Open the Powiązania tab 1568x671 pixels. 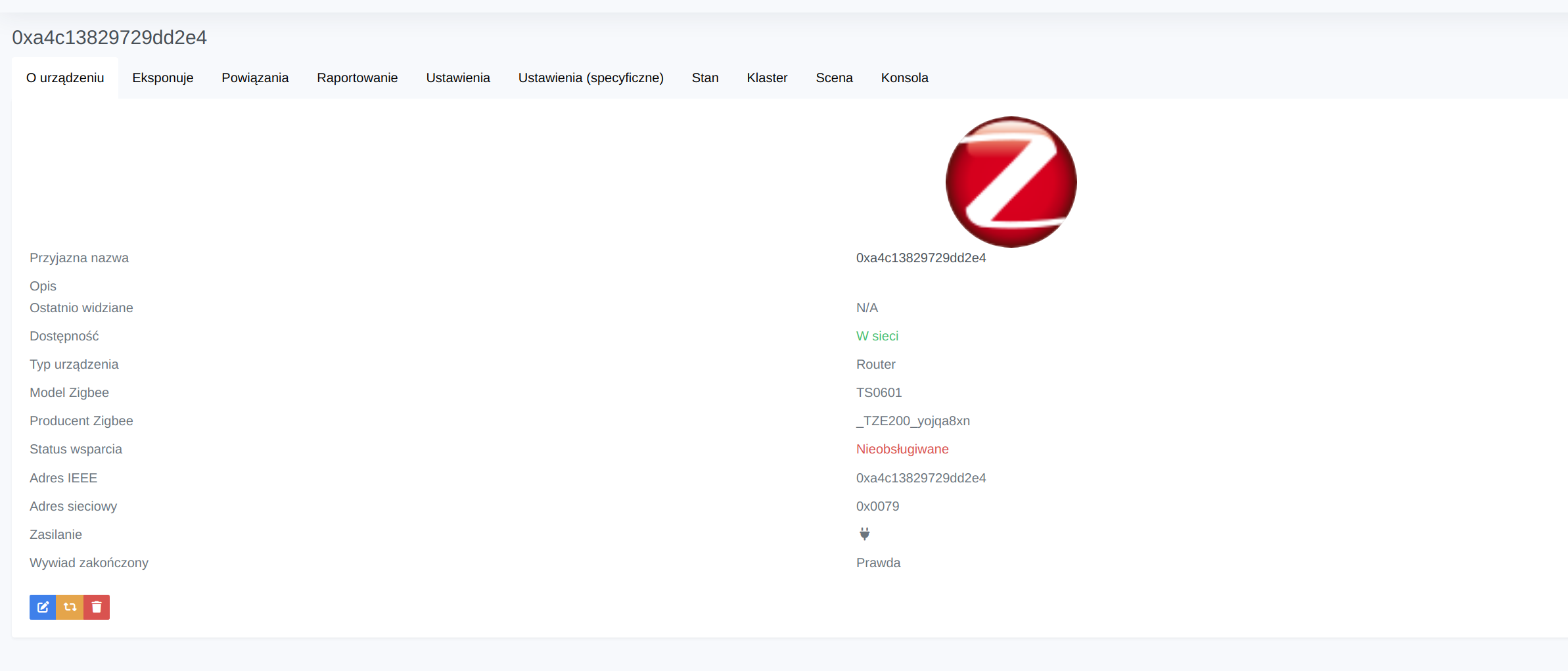255,78
